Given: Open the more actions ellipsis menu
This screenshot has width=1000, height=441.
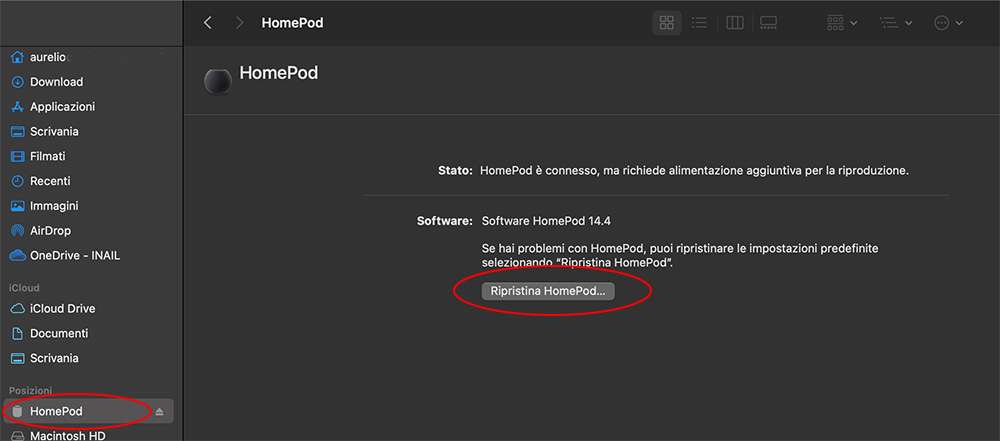Looking at the screenshot, I should click(x=948, y=22).
